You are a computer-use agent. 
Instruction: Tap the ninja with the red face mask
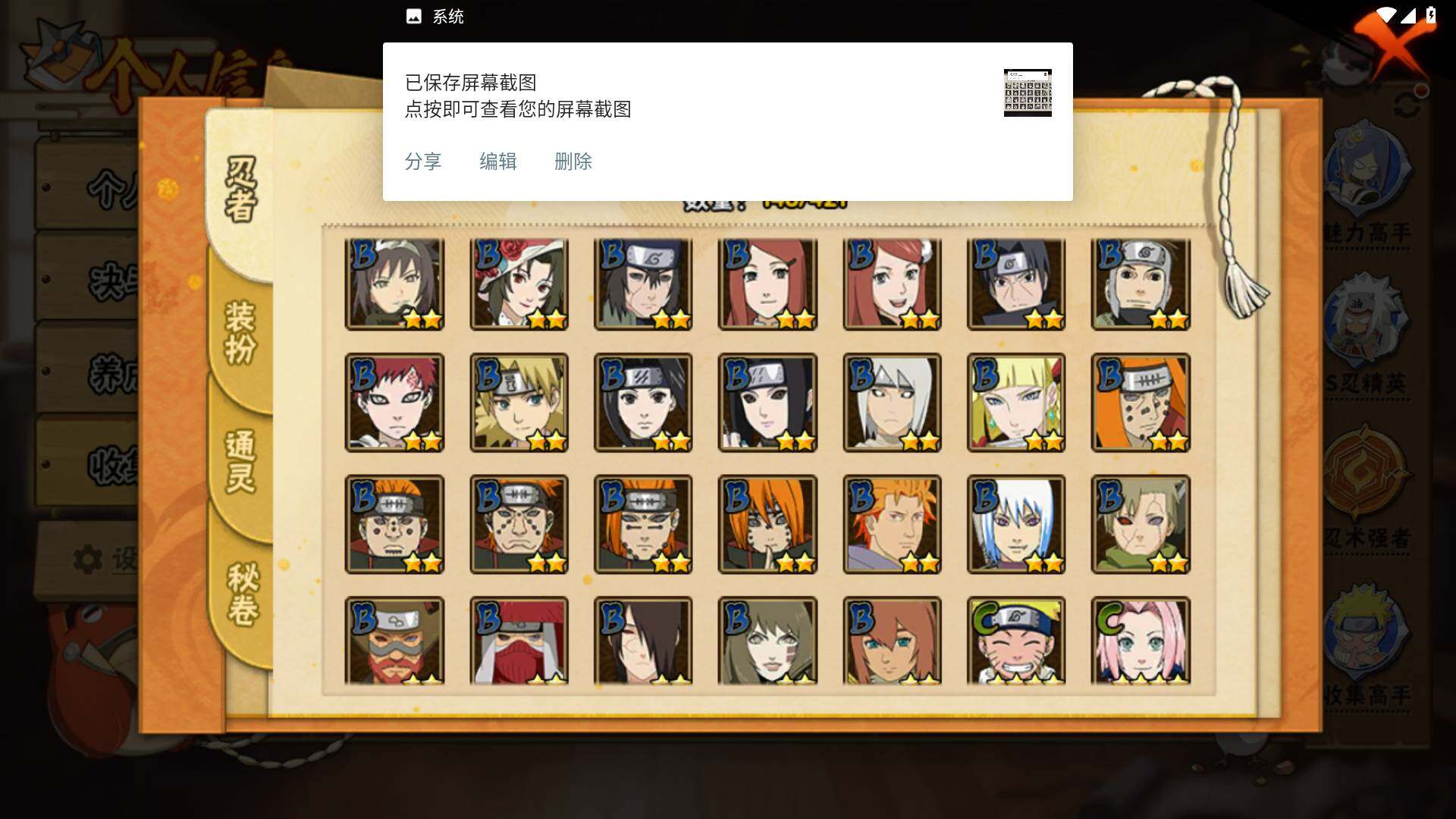(x=519, y=641)
